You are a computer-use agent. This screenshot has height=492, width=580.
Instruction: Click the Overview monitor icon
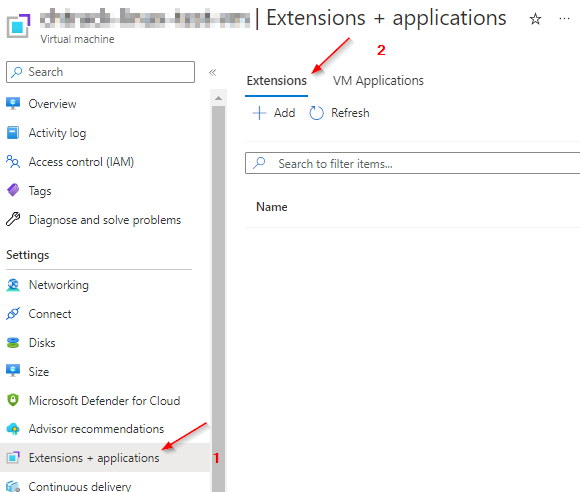13,104
